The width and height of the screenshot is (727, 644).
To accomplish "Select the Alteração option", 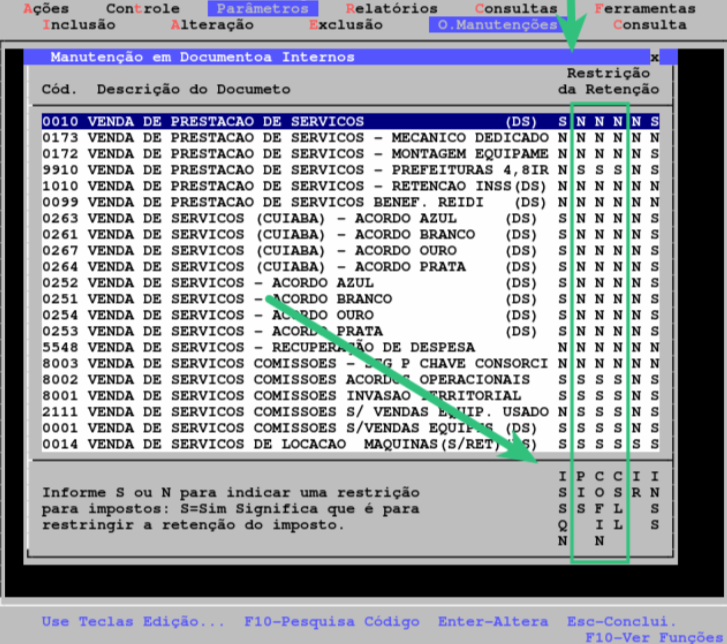I will click(x=212, y=24).
